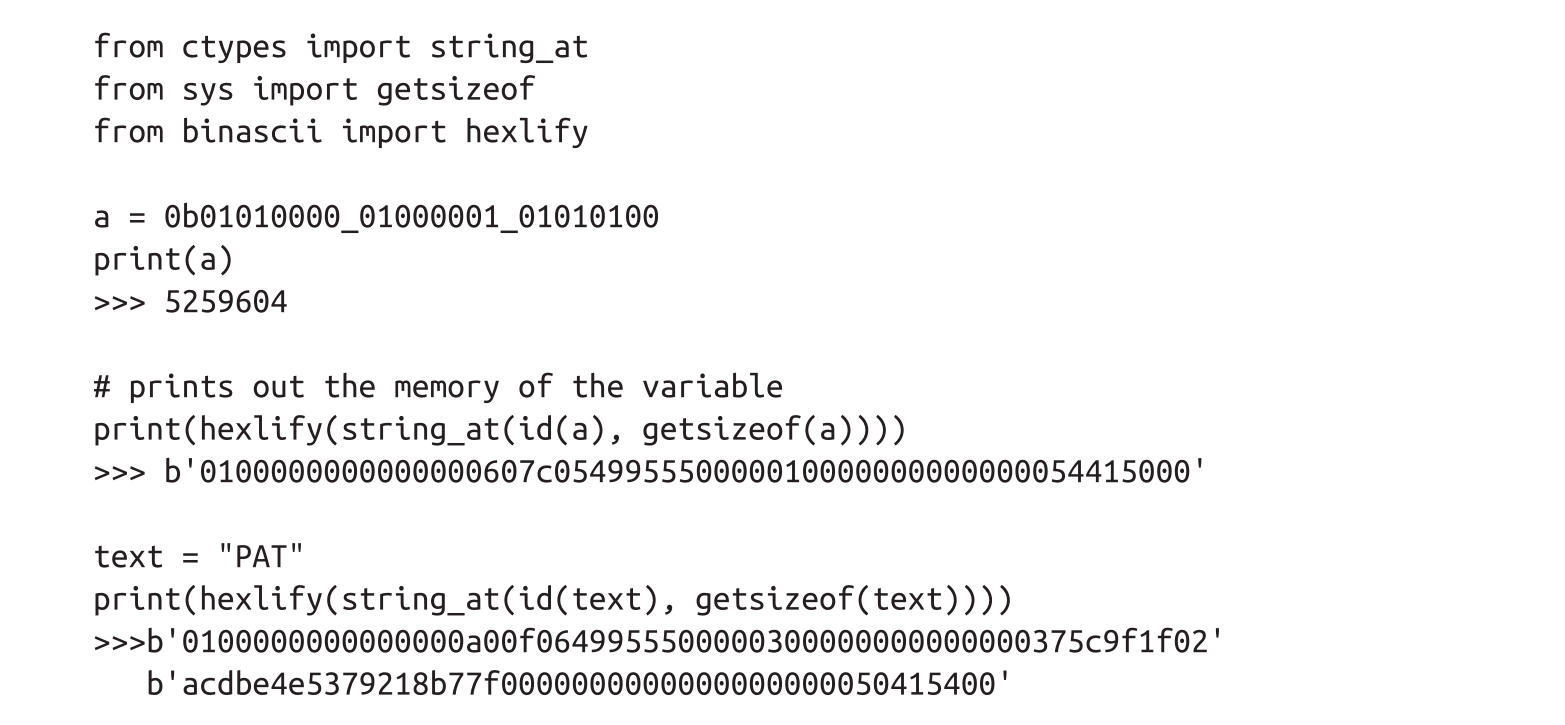Image resolution: width=1565 pixels, height=725 pixels.
Task: Click the 'ctypes' module name
Action: 233,47
